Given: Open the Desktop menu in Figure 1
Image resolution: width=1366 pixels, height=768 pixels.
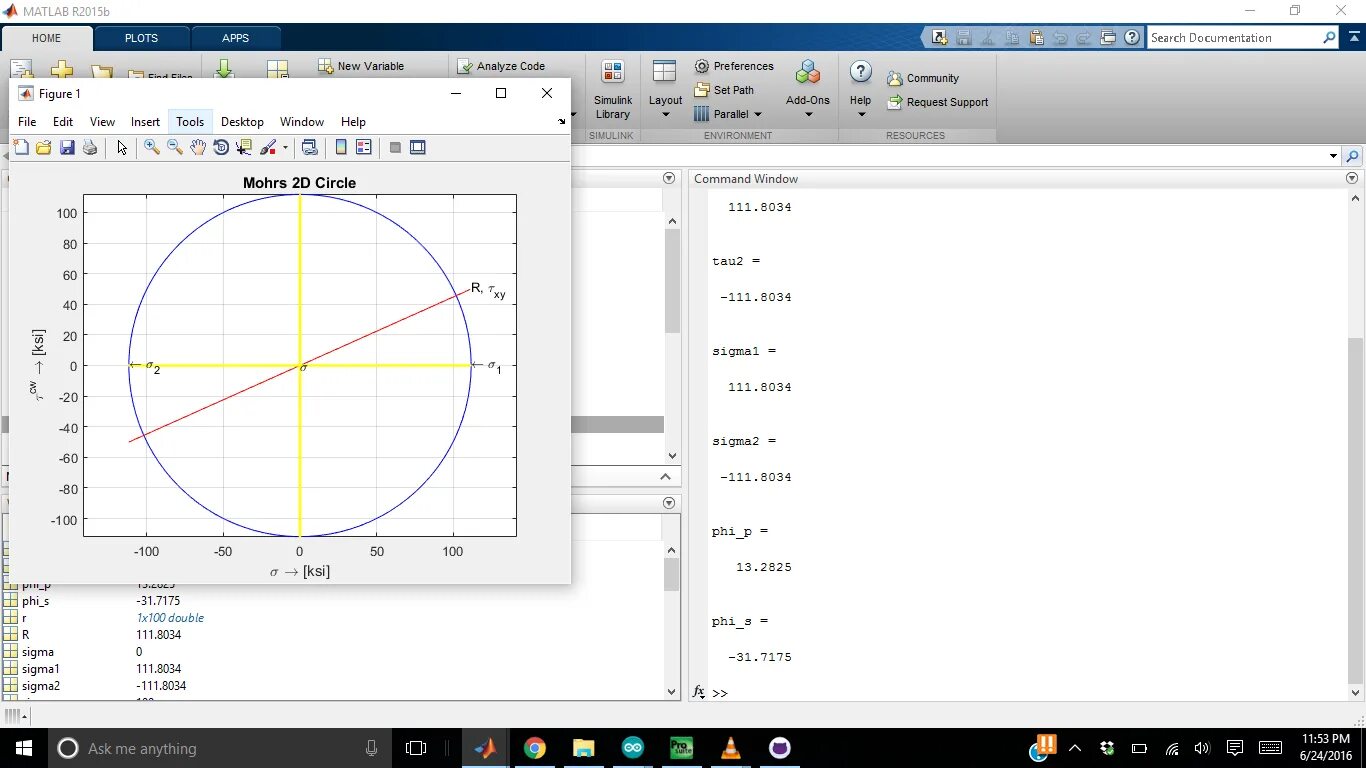Looking at the screenshot, I should pos(242,122).
